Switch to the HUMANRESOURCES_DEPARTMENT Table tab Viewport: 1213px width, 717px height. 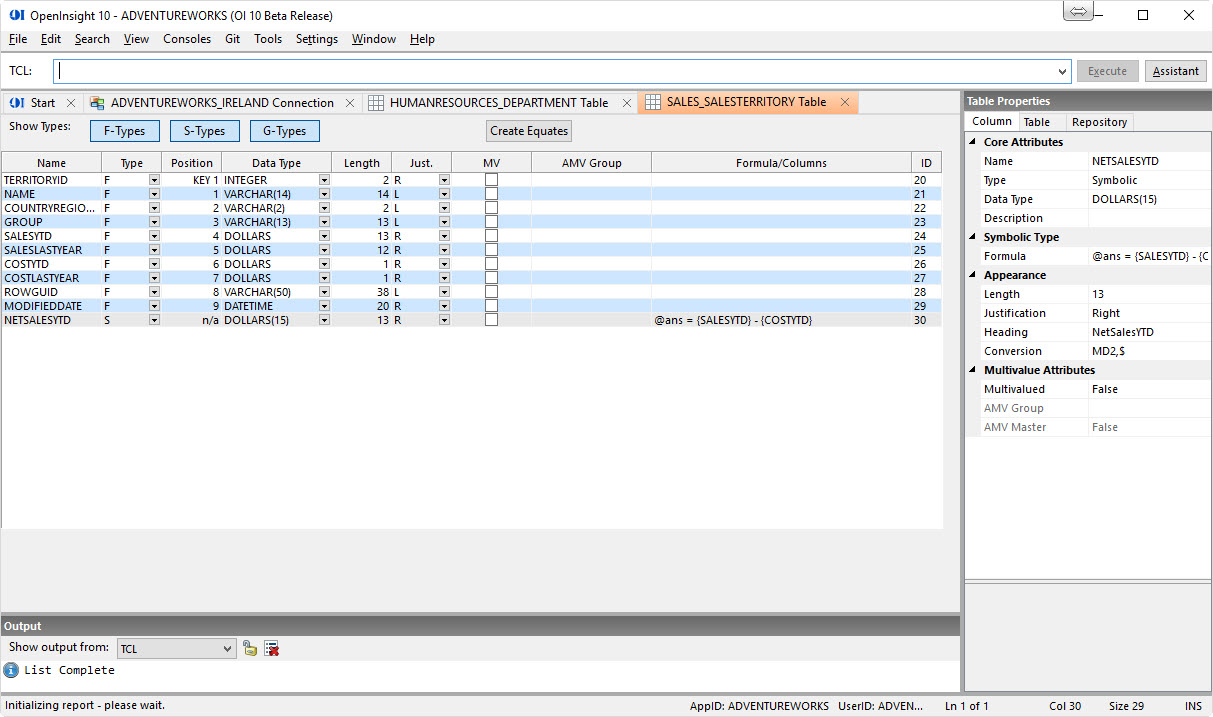(x=499, y=103)
